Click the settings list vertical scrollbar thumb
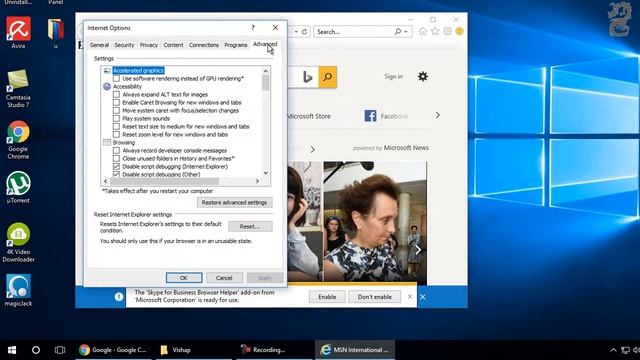 (266, 83)
